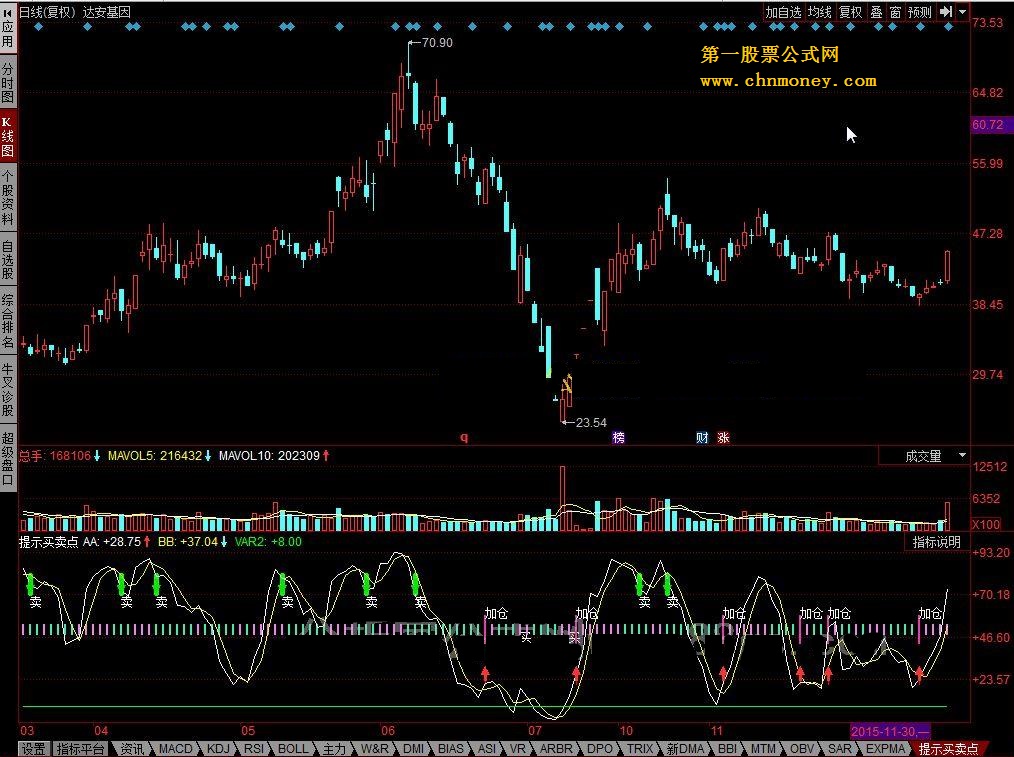Screen dimensions: 1014x757
Task: Open the top-right toolbar dropdown arrow
Action: point(962,12)
